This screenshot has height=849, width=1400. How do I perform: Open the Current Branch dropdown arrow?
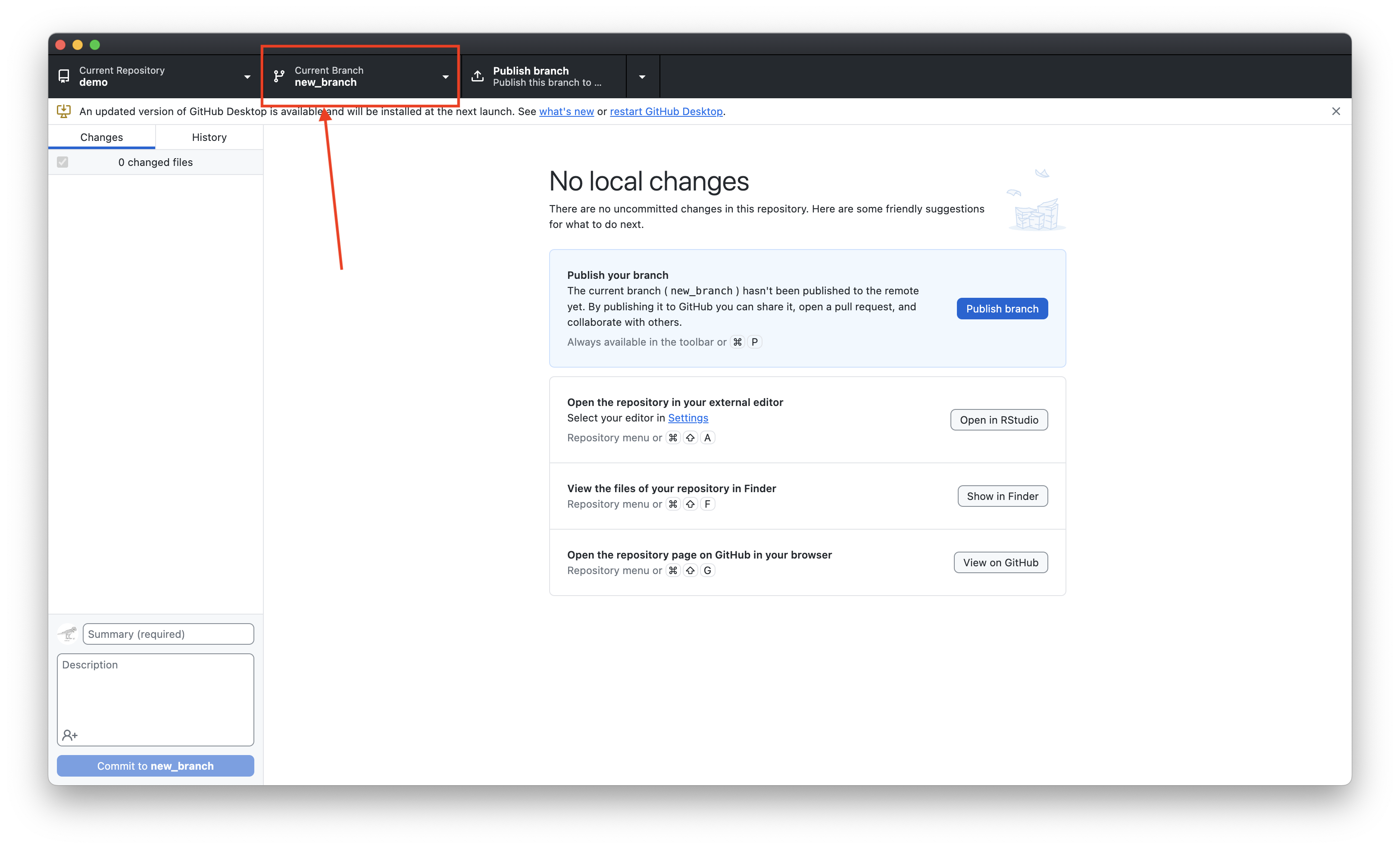click(x=445, y=77)
